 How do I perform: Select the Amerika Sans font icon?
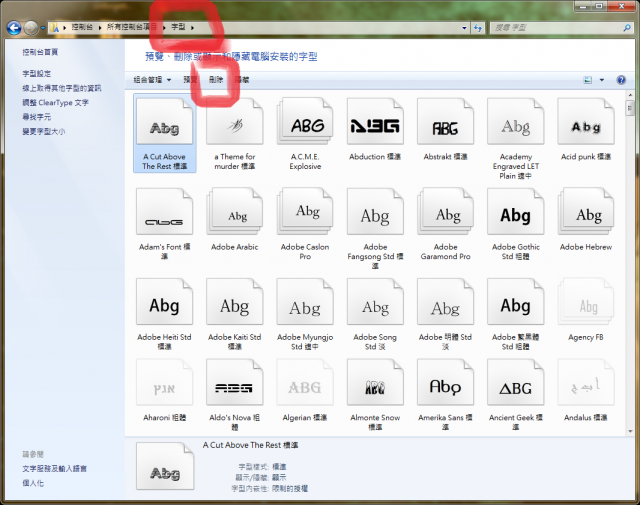pyautogui.click(x=446, y=382)
